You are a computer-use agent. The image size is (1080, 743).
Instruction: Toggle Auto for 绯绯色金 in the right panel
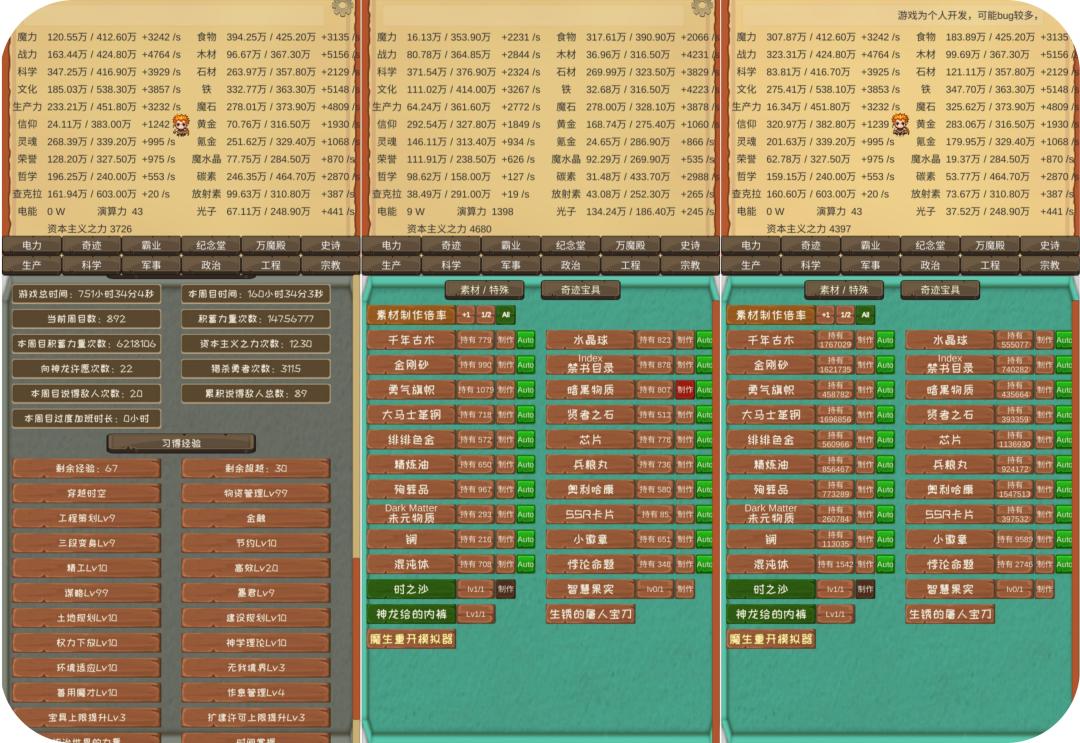tap(885, 439)
